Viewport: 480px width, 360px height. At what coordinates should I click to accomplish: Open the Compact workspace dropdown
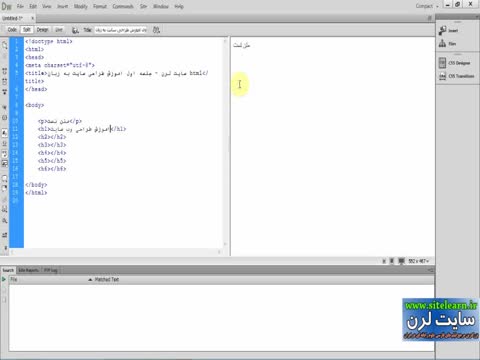(427, 6)
